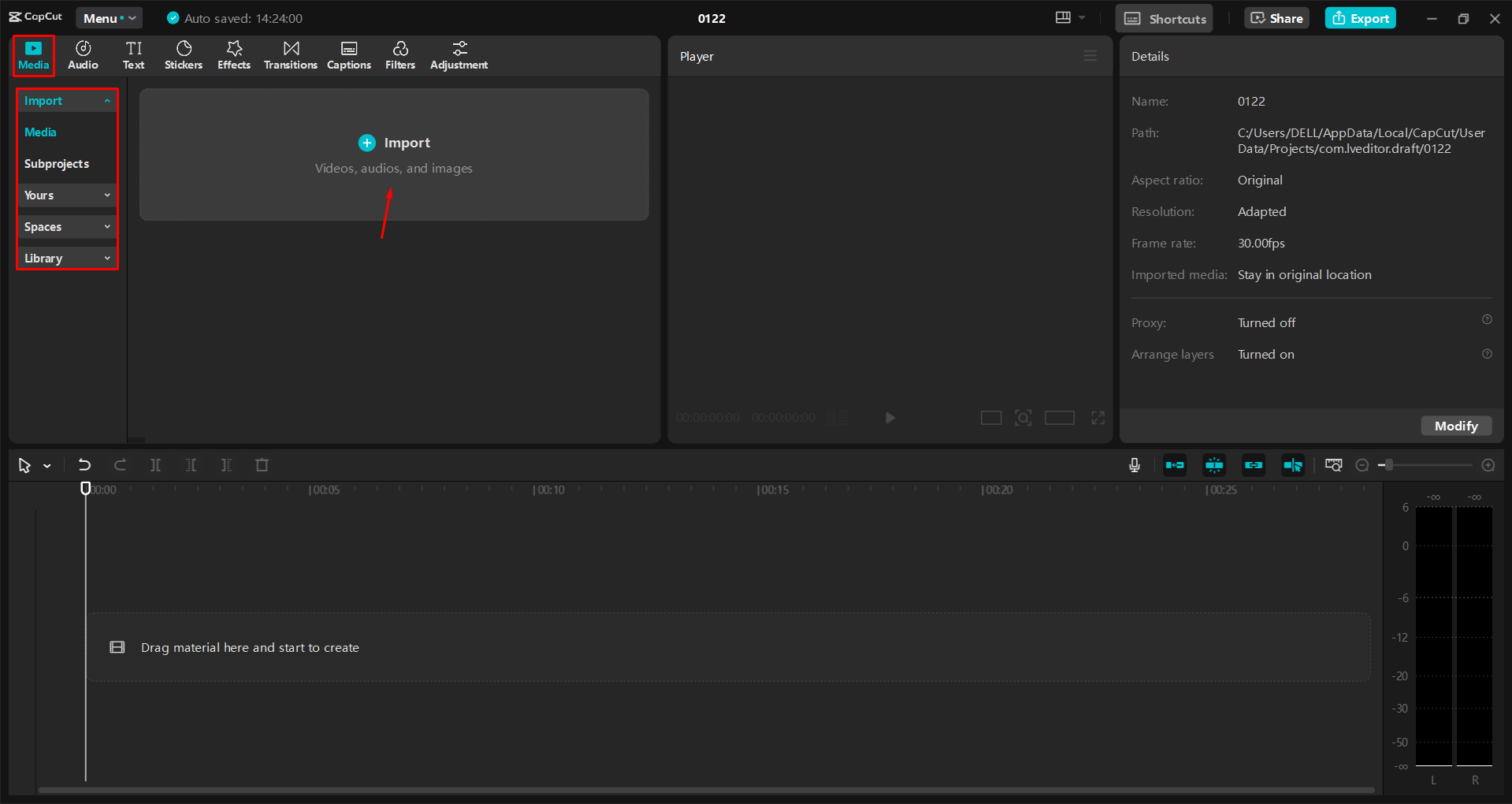This screenshot has width=1512, height=804.
Task: Click the undo icon above the timeline
Action: pyautogui.click(x=84, y=465)
